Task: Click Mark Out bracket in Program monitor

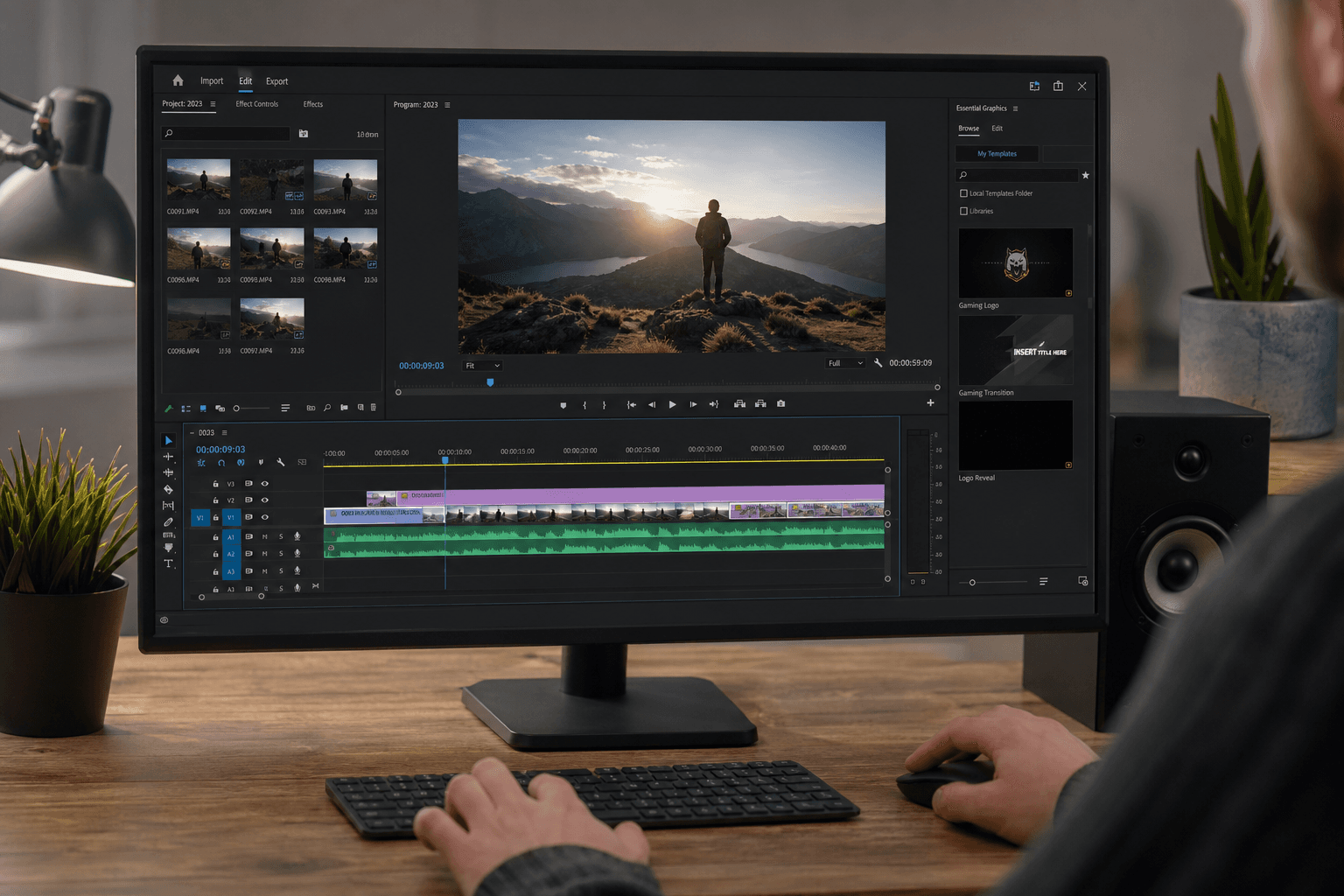Action: coord(604,405)
